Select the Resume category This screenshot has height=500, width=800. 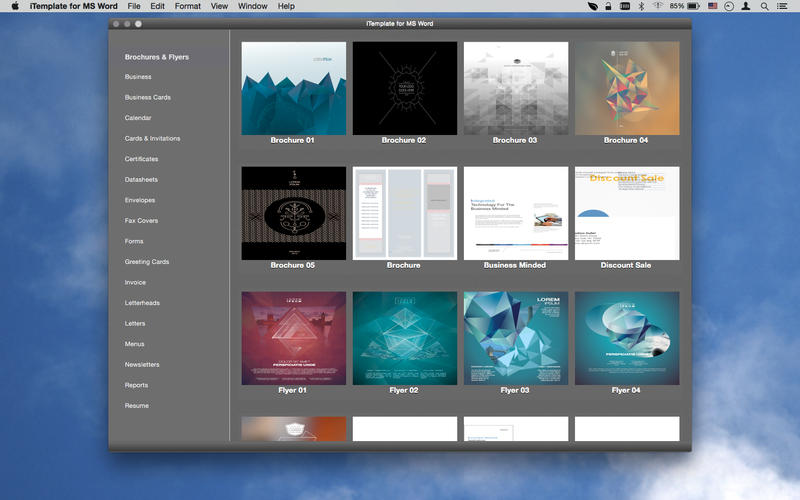(137, 406)
